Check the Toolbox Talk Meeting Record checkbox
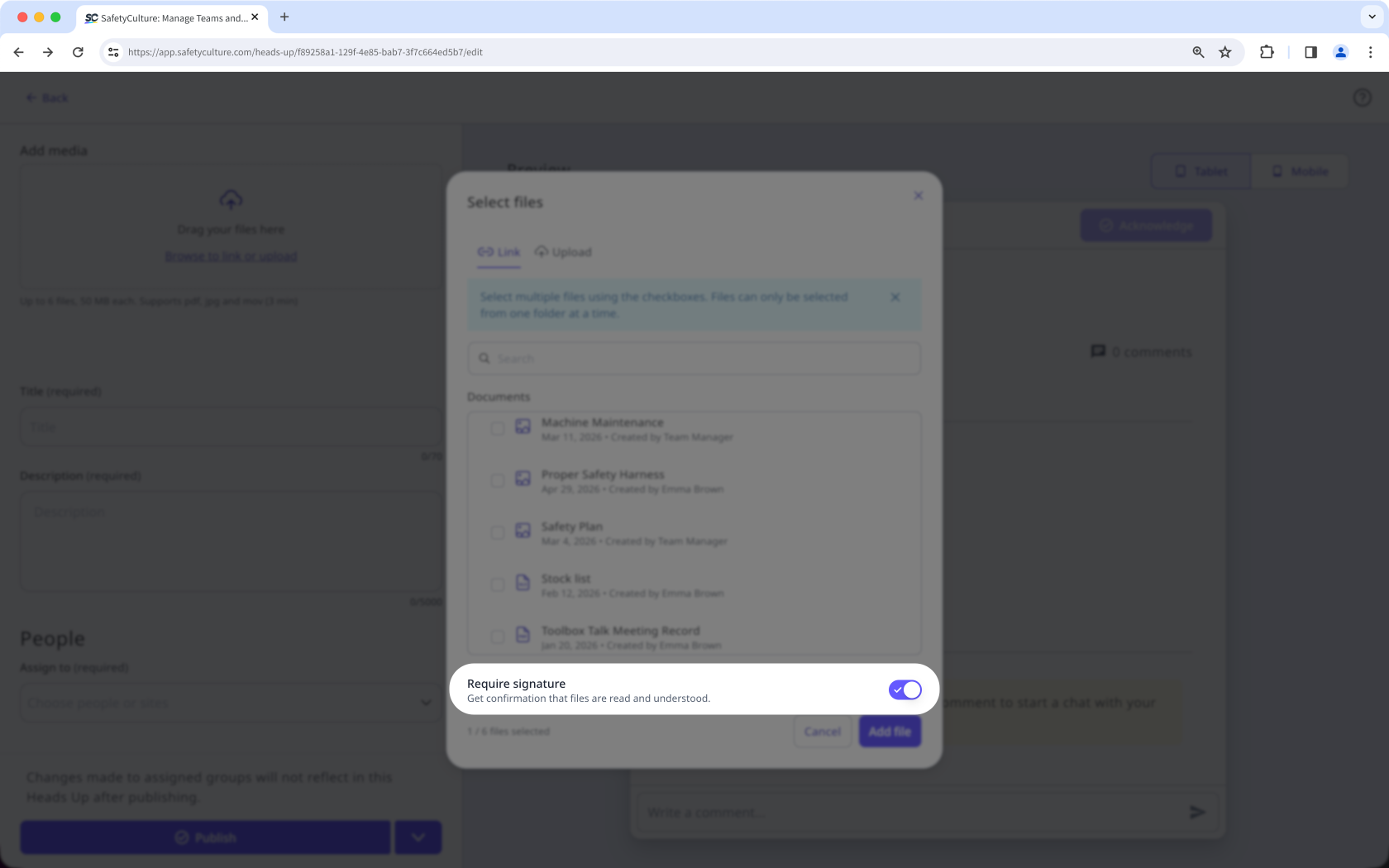 [x=497, y=637]
